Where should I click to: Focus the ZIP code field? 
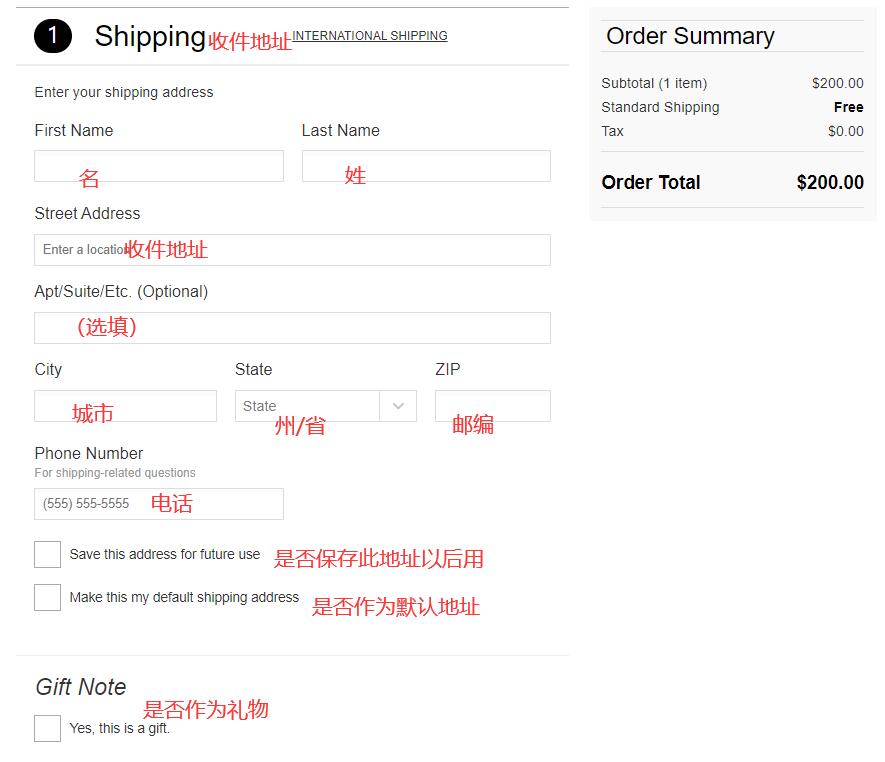coord(492,406)
